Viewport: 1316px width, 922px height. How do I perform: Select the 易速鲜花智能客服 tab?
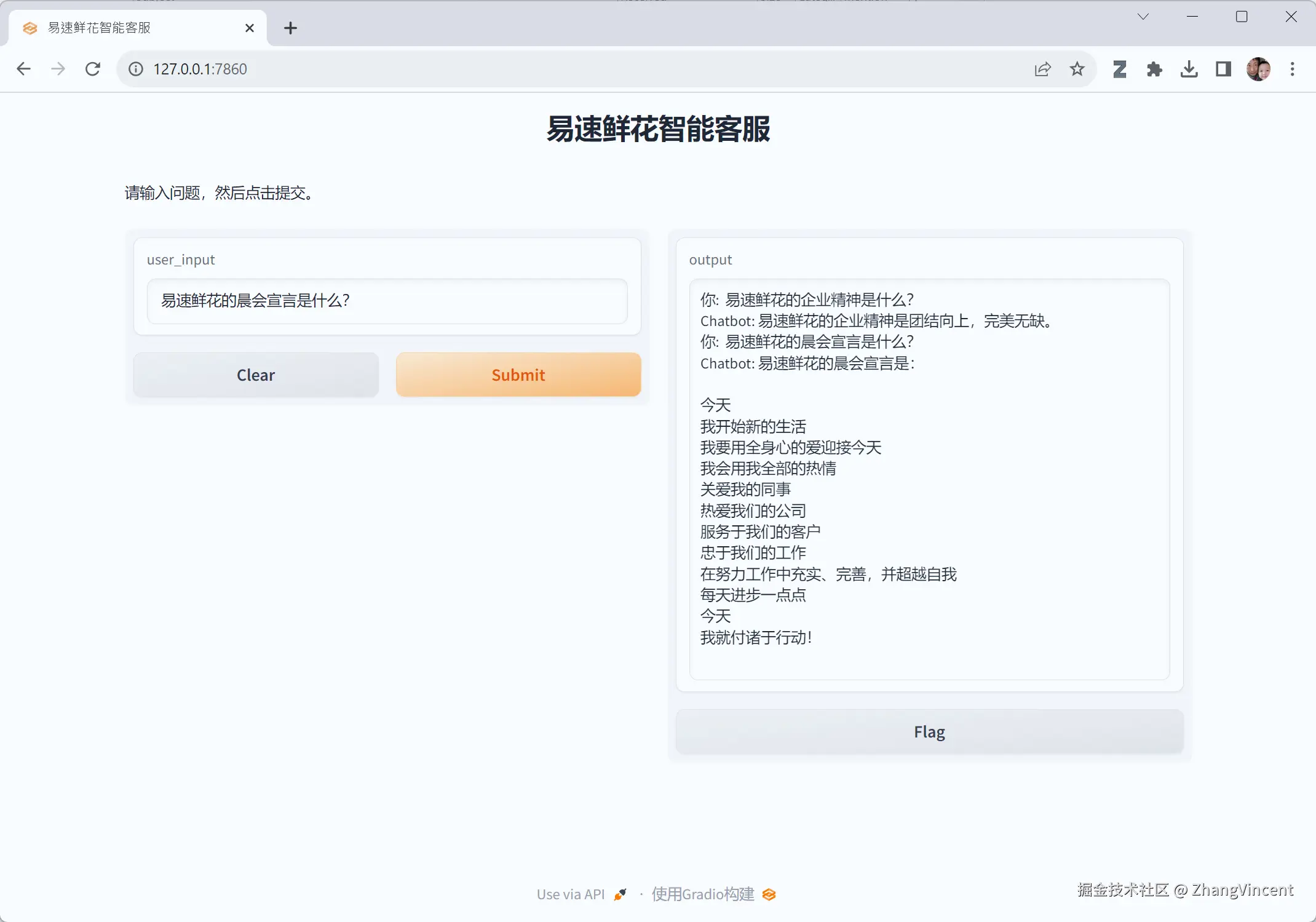[x=123, y=28]
